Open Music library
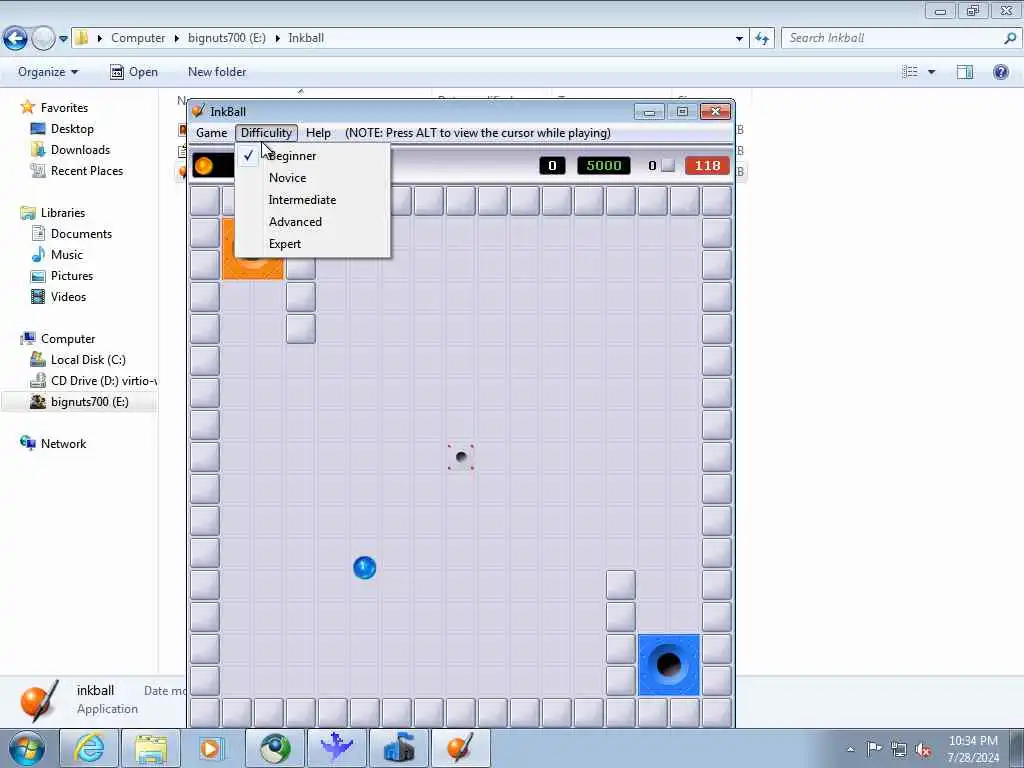The height and width of the screenshot is (768, 1024). 67,255
